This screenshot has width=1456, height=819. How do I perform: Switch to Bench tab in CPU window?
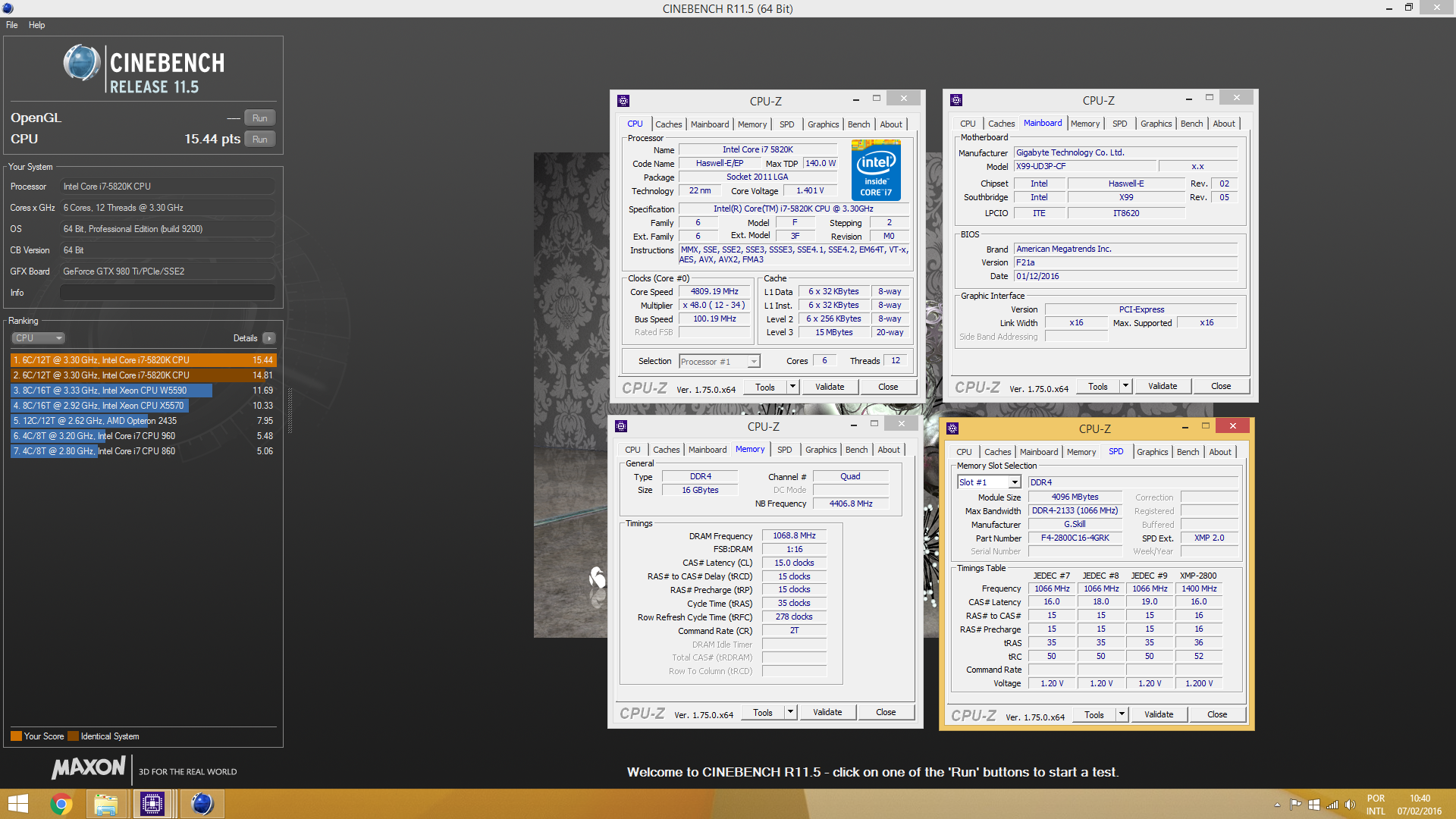pos(858,124)
